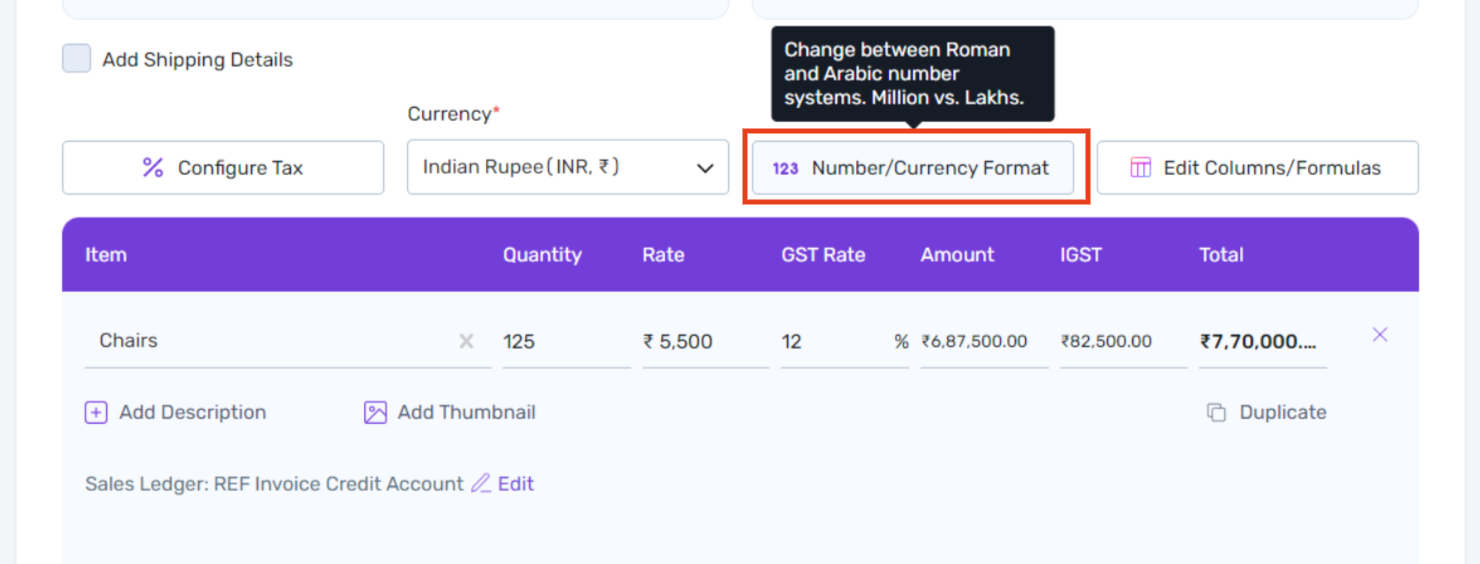This screenshot has height=564, width=1480.
Task: Click the percent icon on Configure Tax
Action: pyautogui.click(x=153, y=168)
